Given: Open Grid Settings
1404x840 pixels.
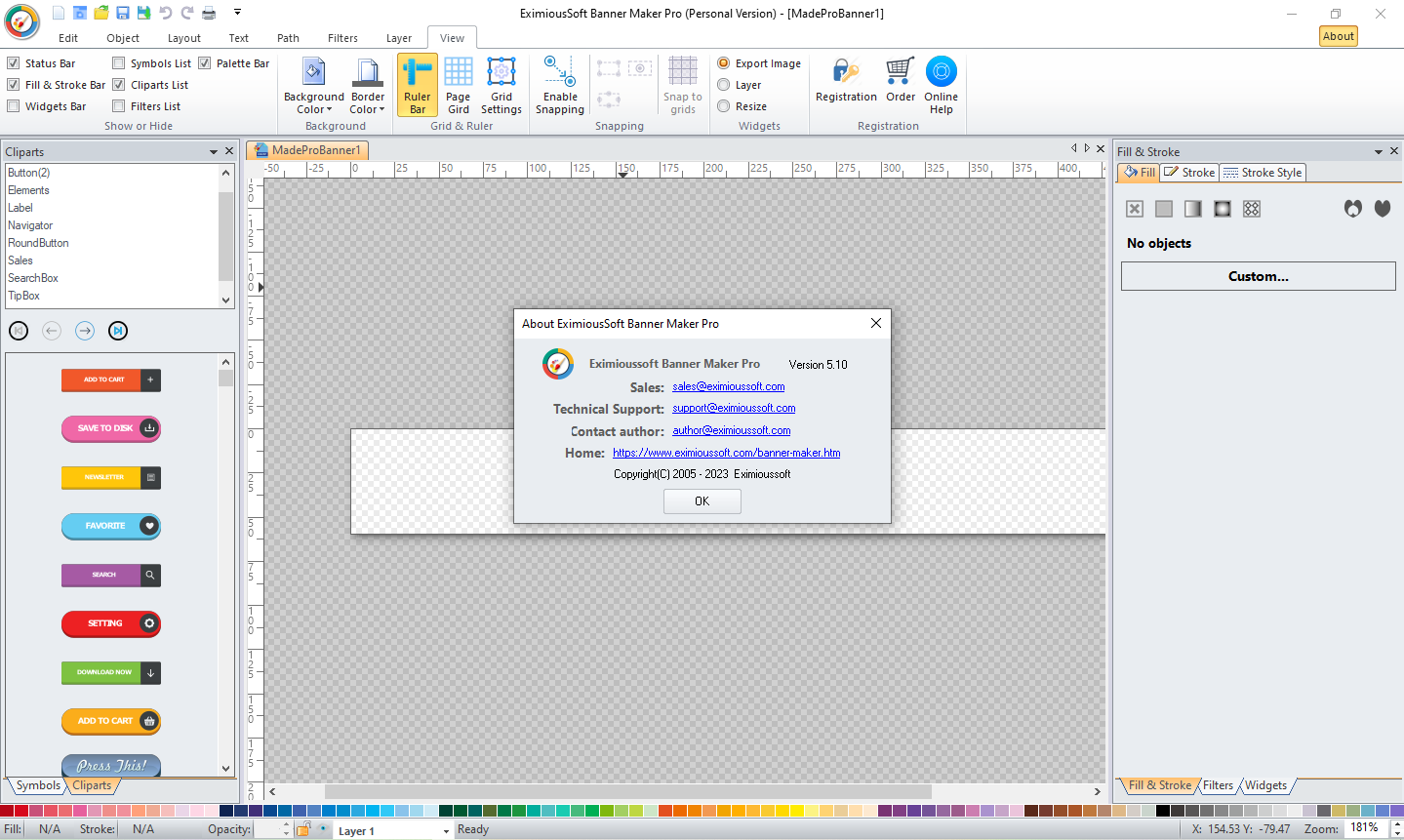Looking at the screenshot, I should tap(501, 85).
